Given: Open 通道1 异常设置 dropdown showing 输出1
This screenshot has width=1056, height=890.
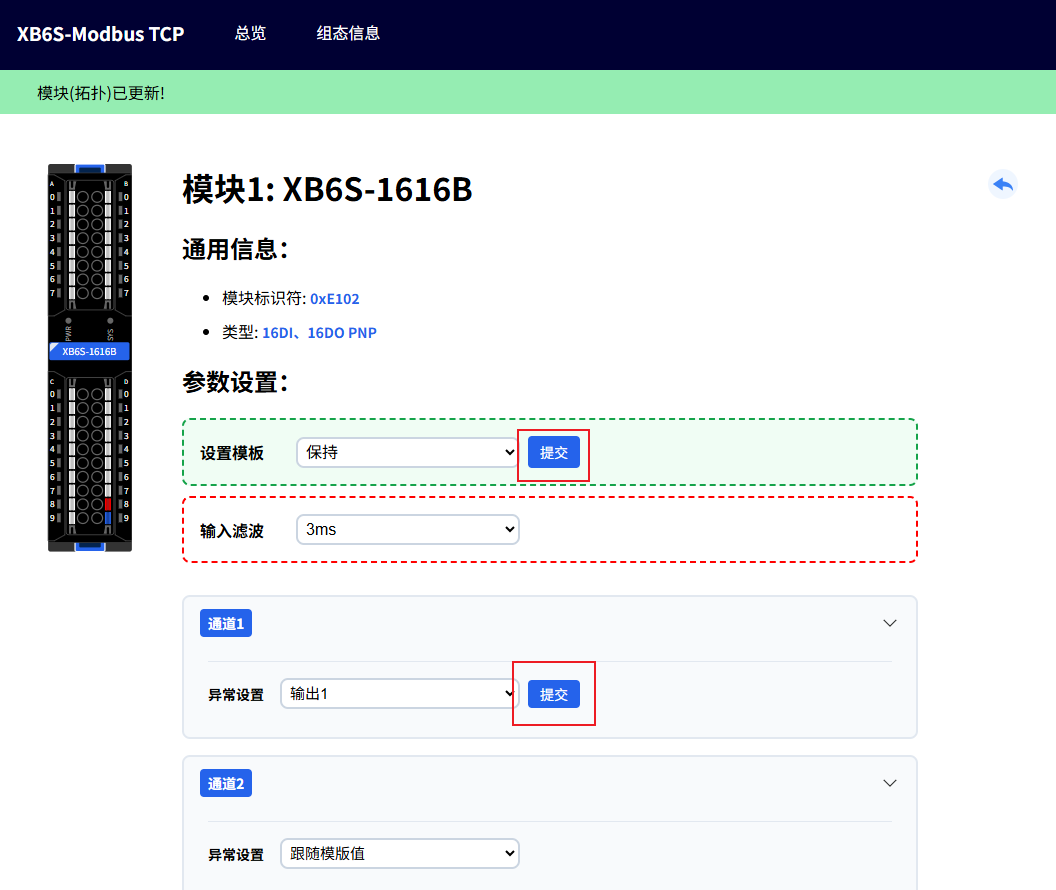Looking at the screenshot, I should 399,693.
